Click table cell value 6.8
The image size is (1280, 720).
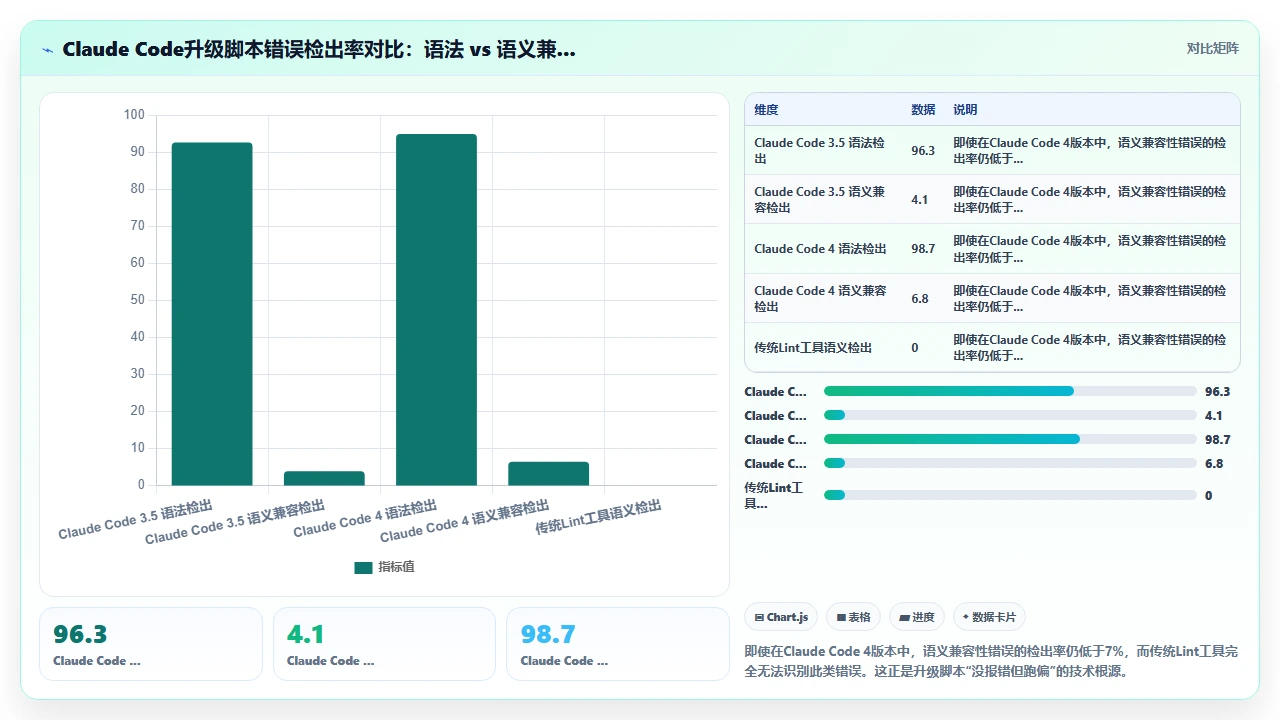[x=920, y=298]
